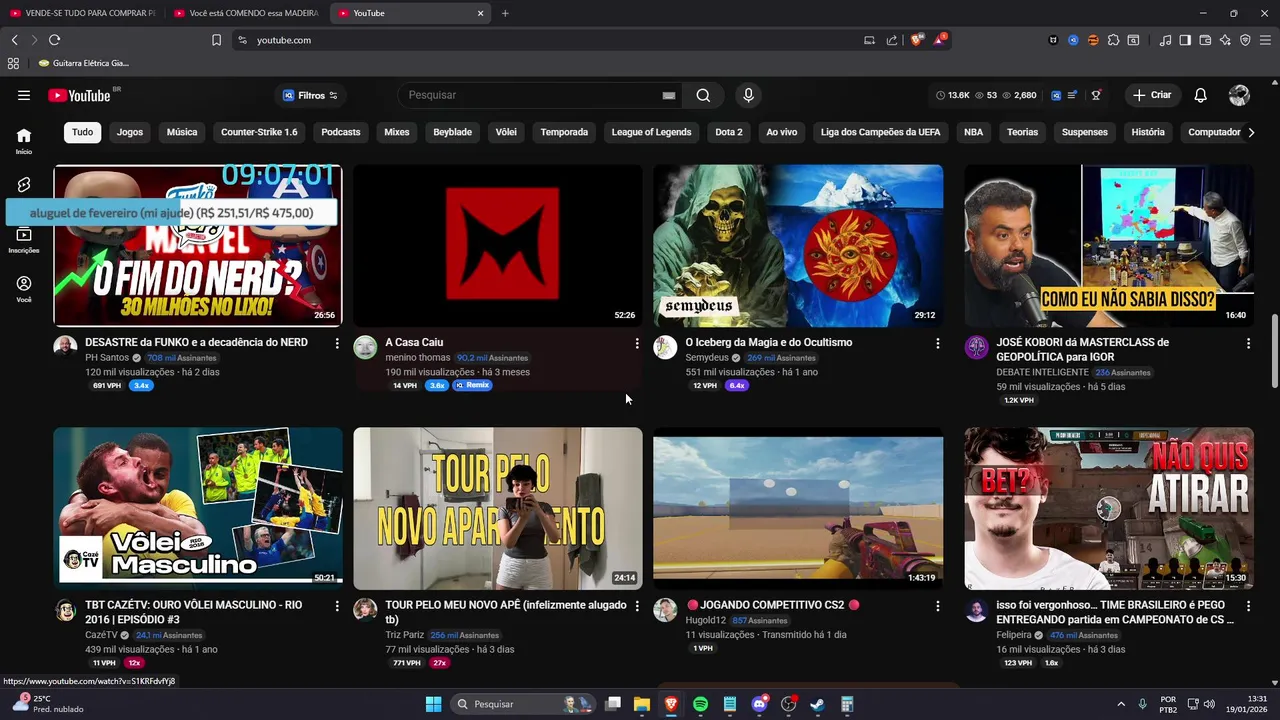Open DEBATE INTELIGENTE channel link
This screenshot has width=1280, height=720.
coord(1042,372)
